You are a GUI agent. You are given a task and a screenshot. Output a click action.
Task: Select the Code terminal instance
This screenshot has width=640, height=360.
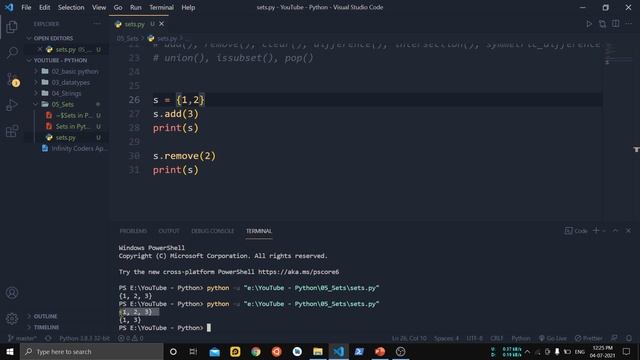(576, 231)
